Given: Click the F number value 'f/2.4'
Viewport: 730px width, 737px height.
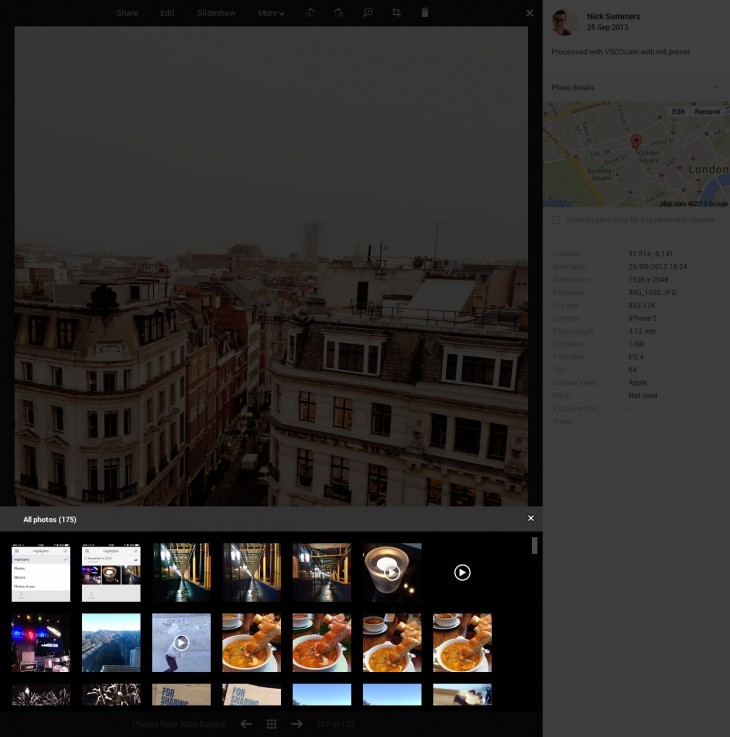Looking at the screenshot, I should click(x=636, y=357).
